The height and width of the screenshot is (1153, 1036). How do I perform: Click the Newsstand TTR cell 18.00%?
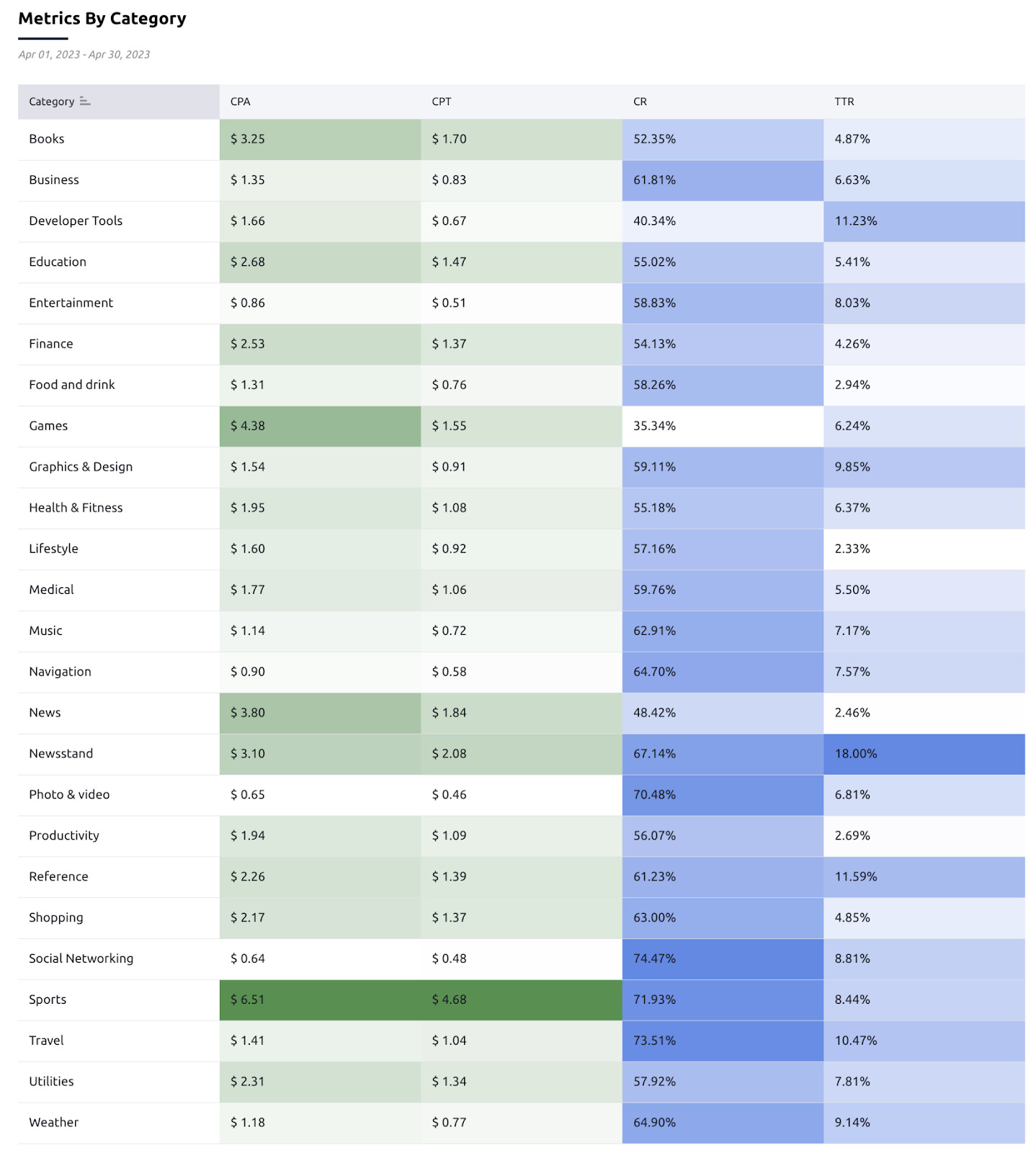856,754
